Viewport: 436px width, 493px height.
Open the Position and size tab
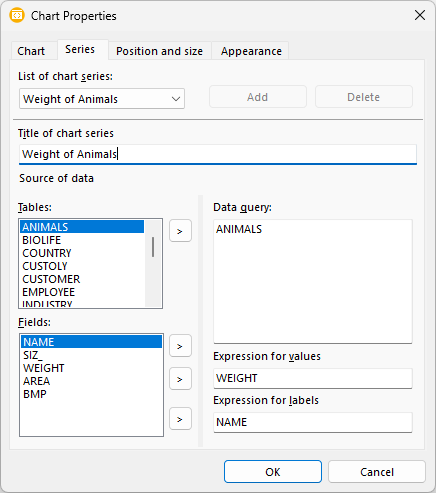159,51
